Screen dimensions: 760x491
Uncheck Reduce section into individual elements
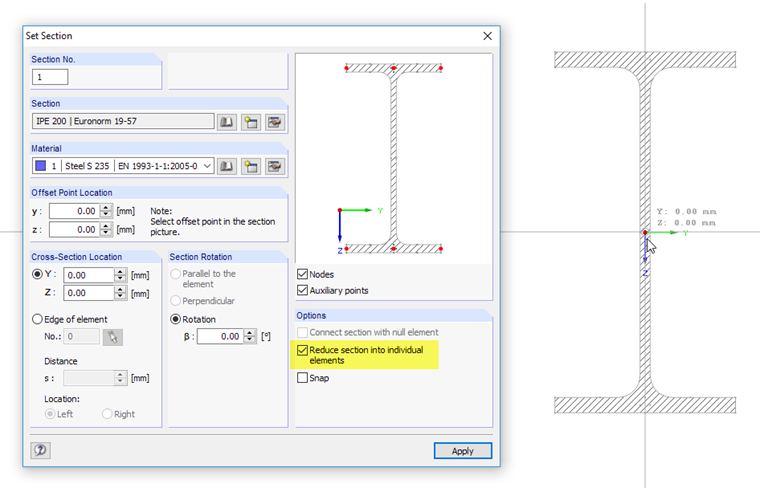[x=302, y=350]
